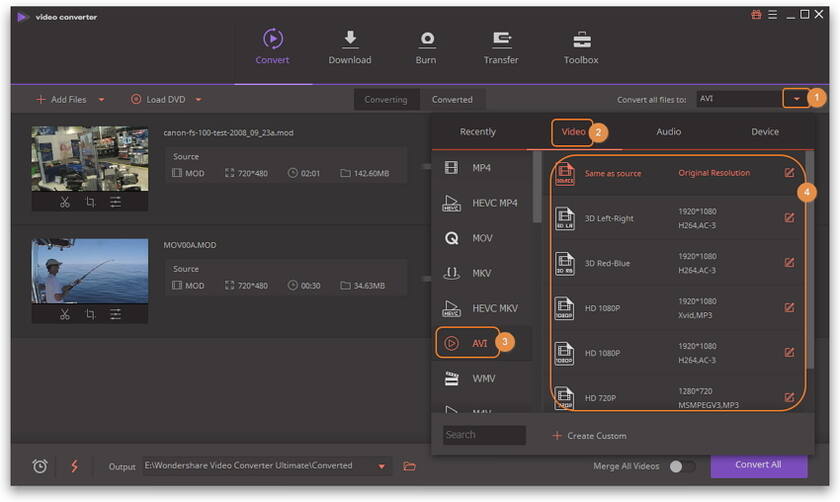Choose the 3D Left-Right preset

click(675, 218)
